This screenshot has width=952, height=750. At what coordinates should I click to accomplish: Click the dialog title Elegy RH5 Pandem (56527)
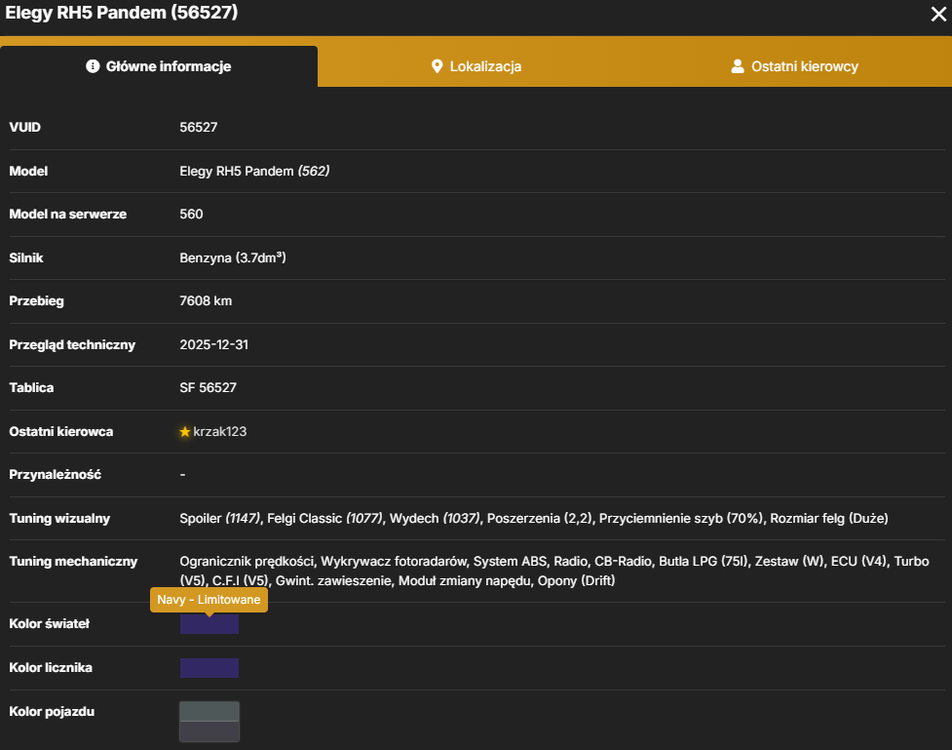tap(122, 12)
